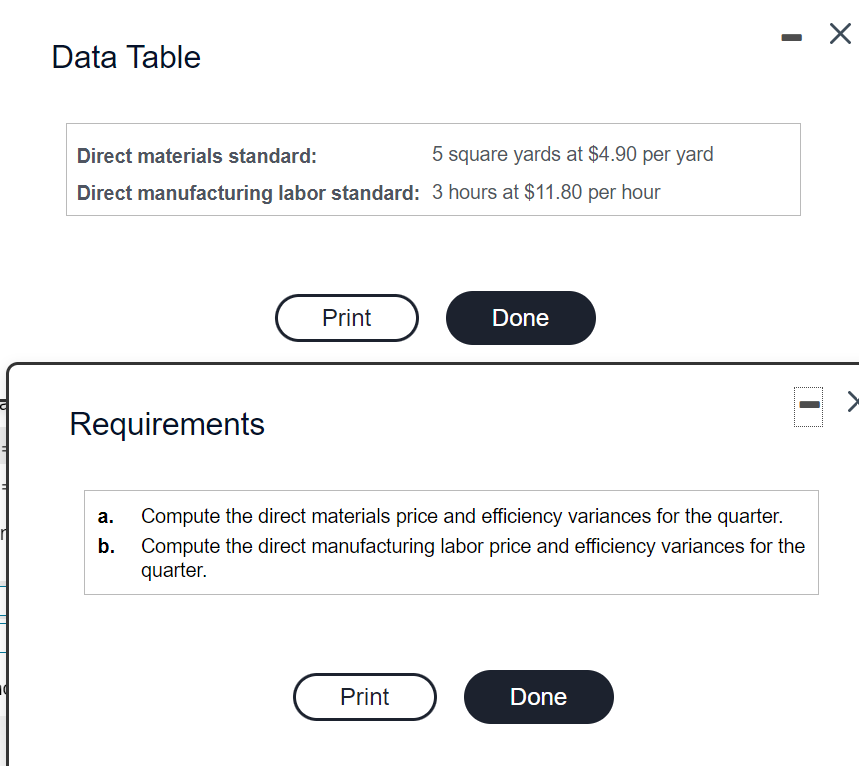This screenshot has height=766, width=859.
Task: Print the Requirements panel
Action: (364, 696)
